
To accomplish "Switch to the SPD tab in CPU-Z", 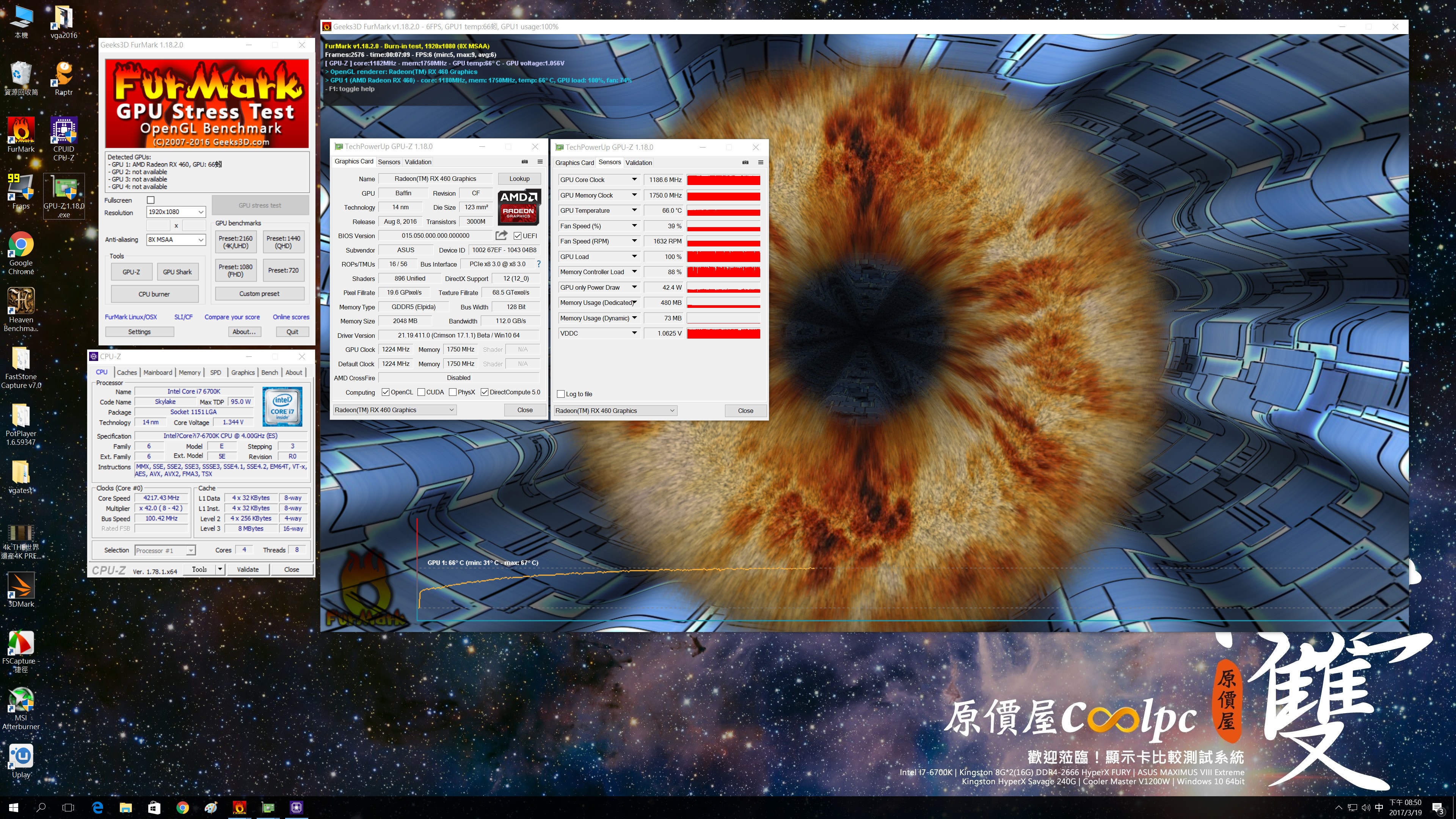I will coord(215,372).
